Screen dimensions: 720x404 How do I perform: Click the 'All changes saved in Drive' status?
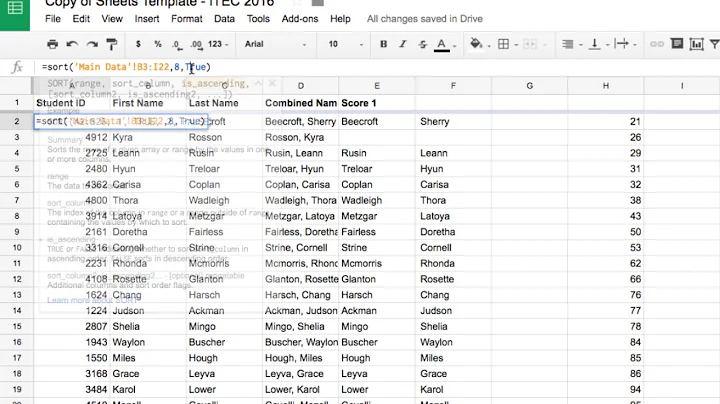425,19
